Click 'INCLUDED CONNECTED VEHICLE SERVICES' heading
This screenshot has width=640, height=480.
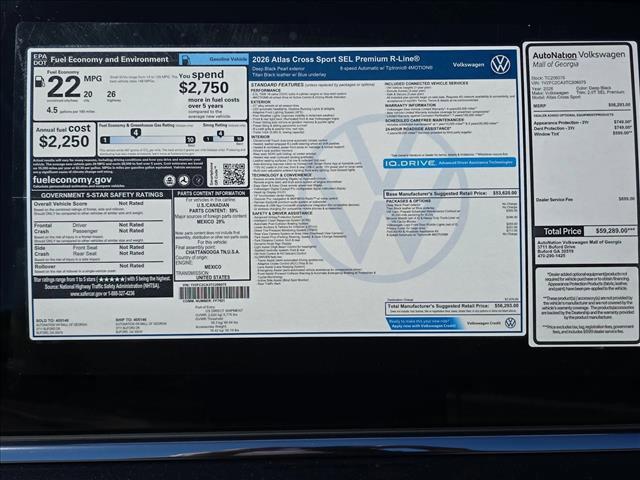click(427, 83)
